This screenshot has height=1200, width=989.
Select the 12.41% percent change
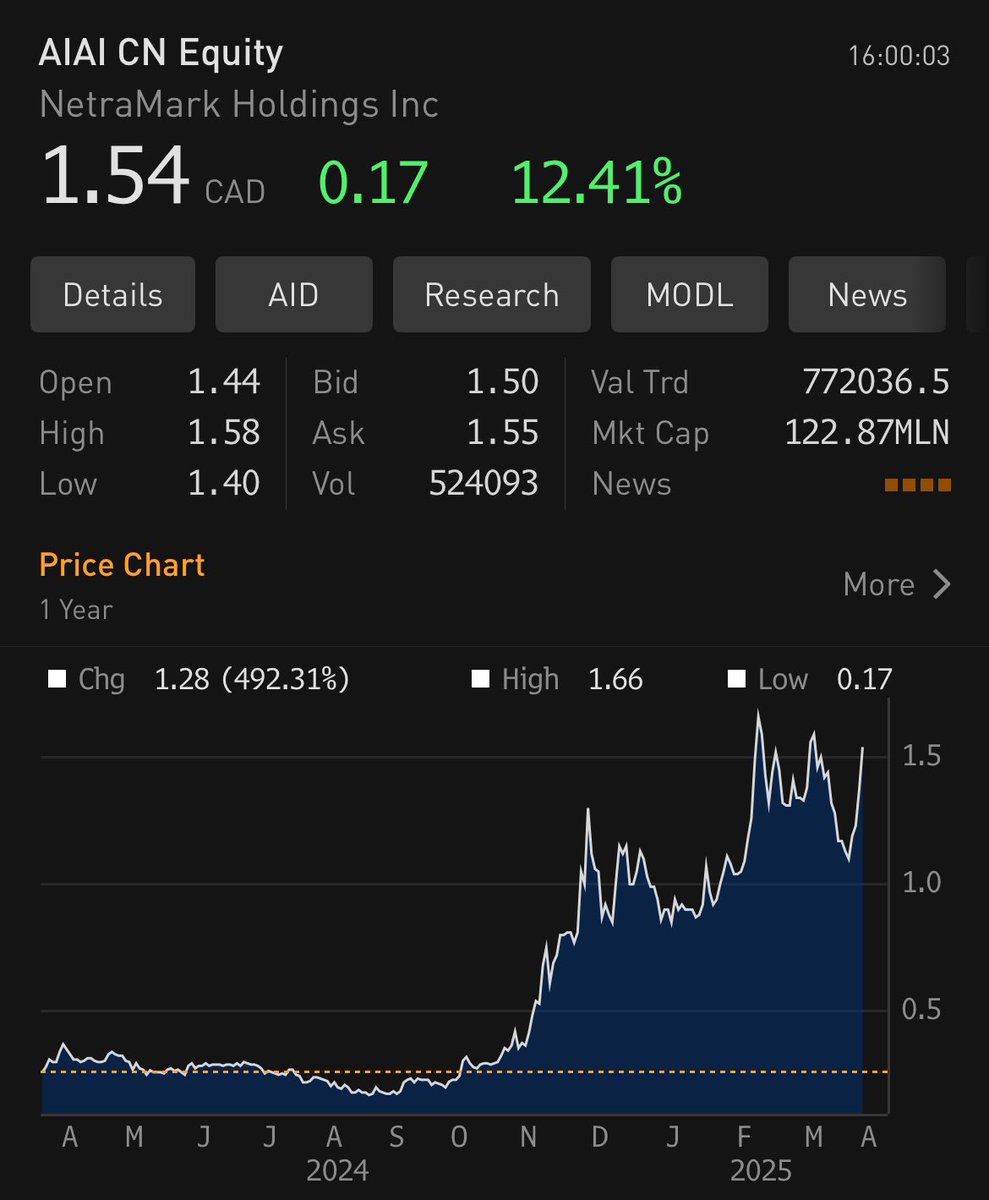point(597,183)
